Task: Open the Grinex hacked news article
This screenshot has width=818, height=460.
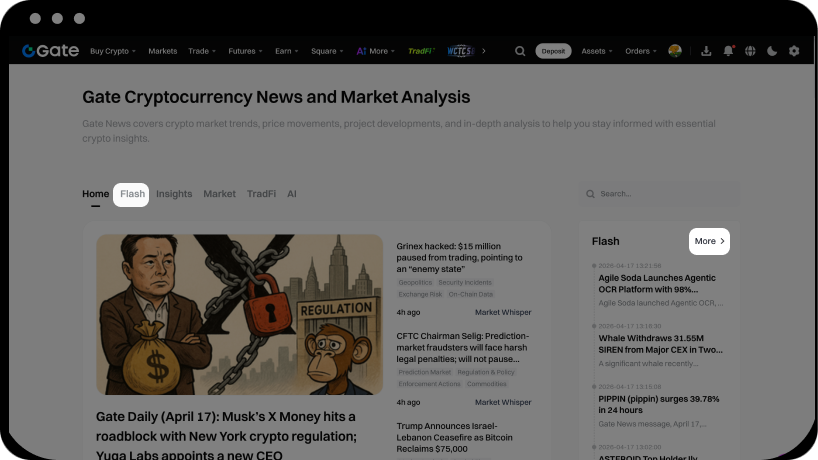Action: tap(459, 258)
